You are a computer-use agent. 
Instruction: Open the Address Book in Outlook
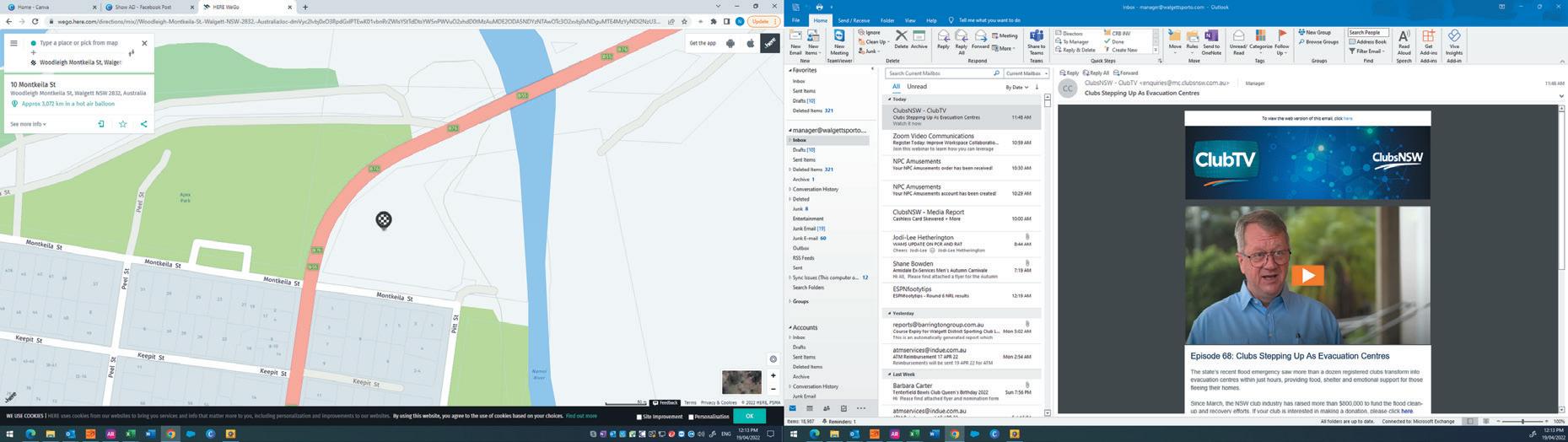pyautogui.click(x=1367, y=41)
